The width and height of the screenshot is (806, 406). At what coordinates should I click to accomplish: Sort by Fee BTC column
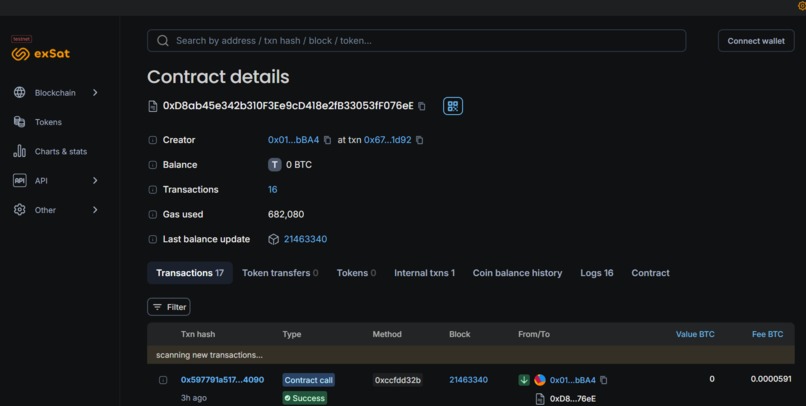(x=767, y=334)
